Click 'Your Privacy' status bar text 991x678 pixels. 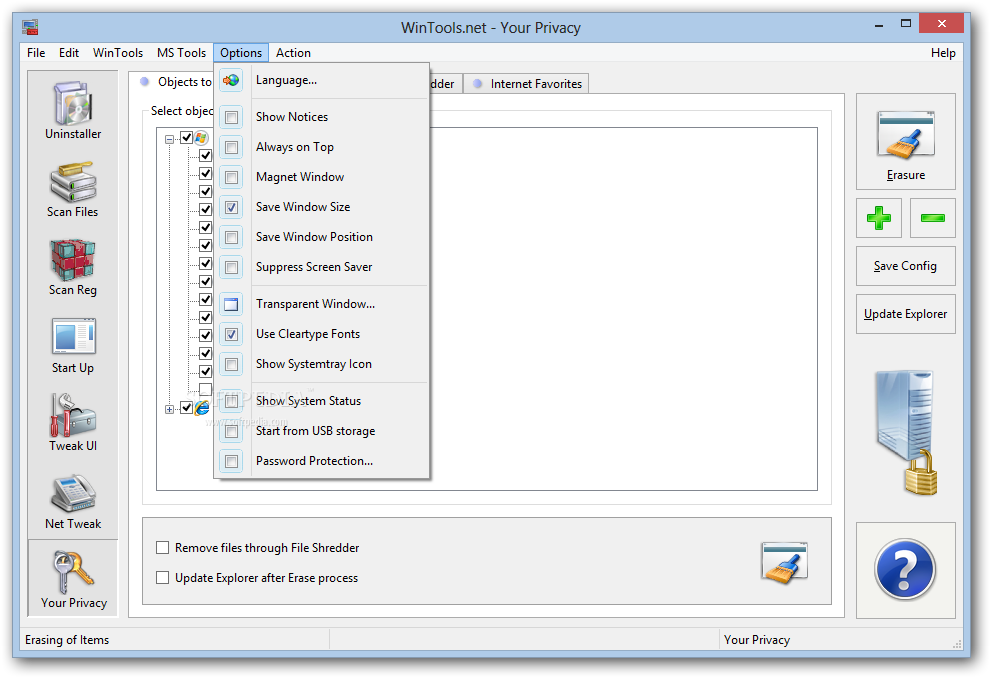coord(757,639)
